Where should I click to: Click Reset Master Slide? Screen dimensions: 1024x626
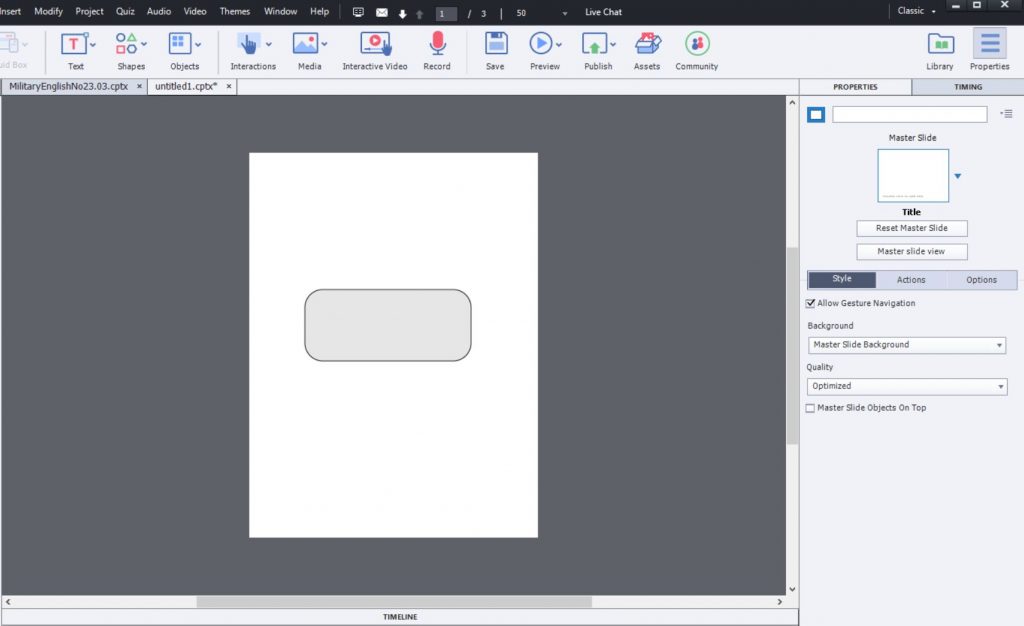911,228
